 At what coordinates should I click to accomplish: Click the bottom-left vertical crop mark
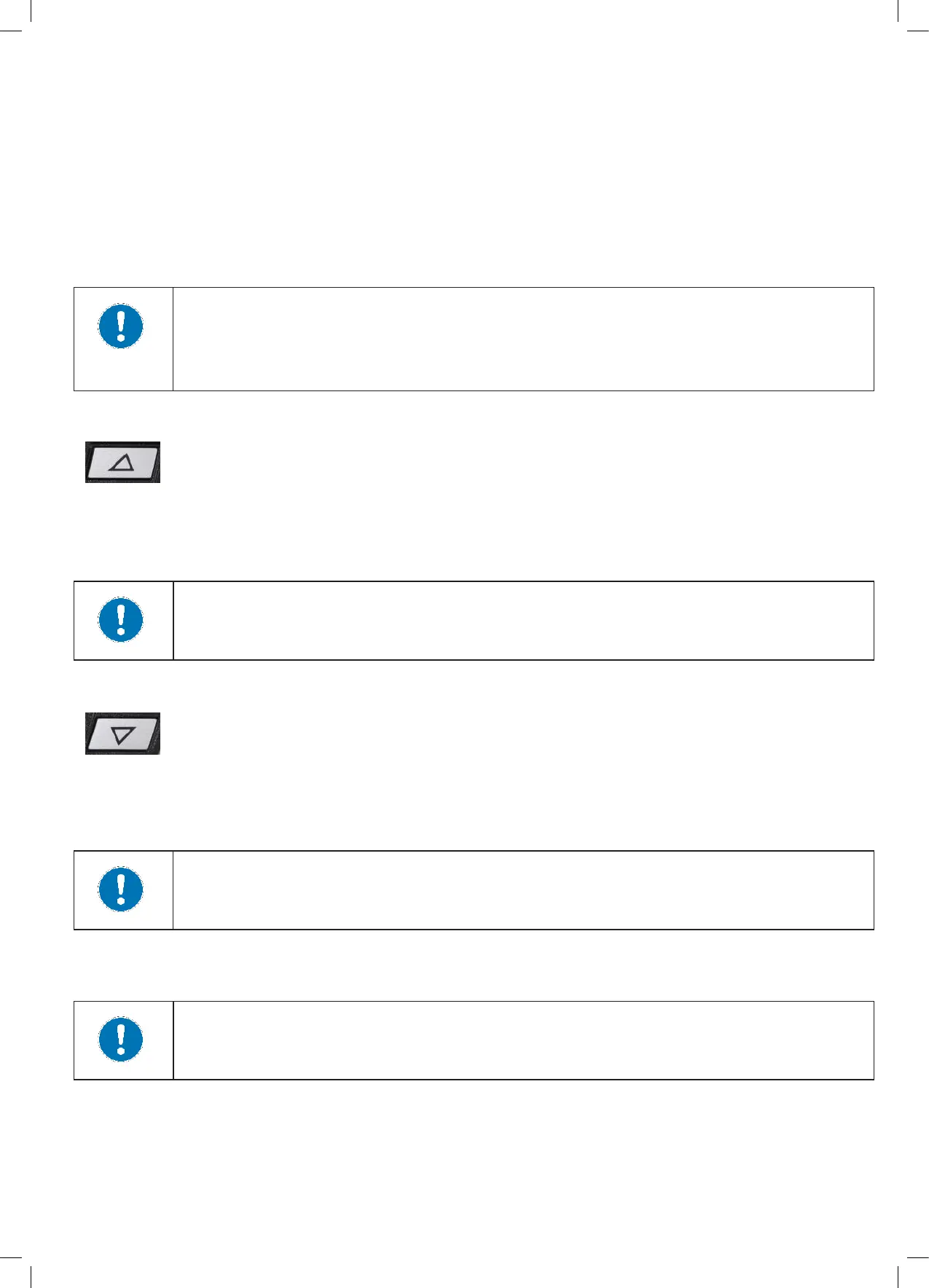[x=31, y=1276]
